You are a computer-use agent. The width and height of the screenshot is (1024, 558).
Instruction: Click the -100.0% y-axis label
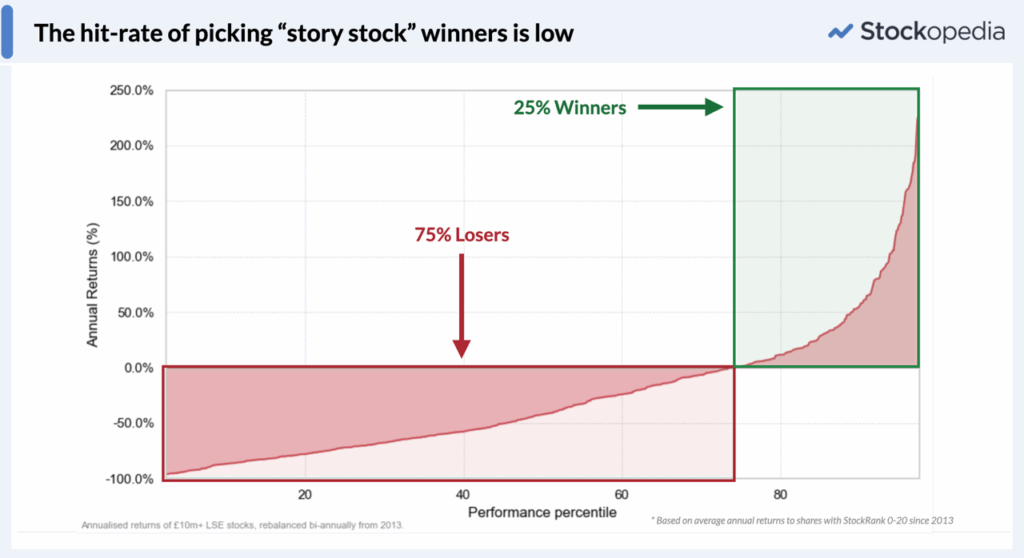(129, 479)
